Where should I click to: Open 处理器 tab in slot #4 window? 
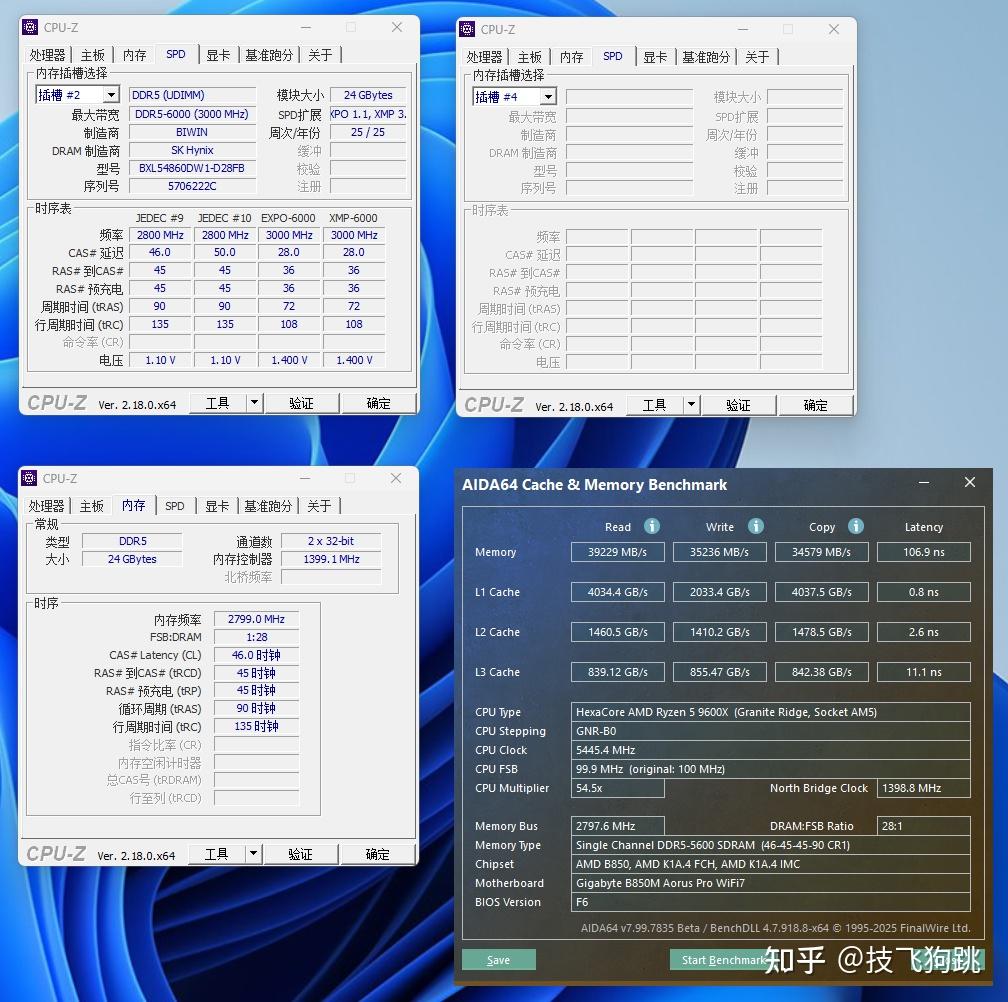click(x=485, y=57)
